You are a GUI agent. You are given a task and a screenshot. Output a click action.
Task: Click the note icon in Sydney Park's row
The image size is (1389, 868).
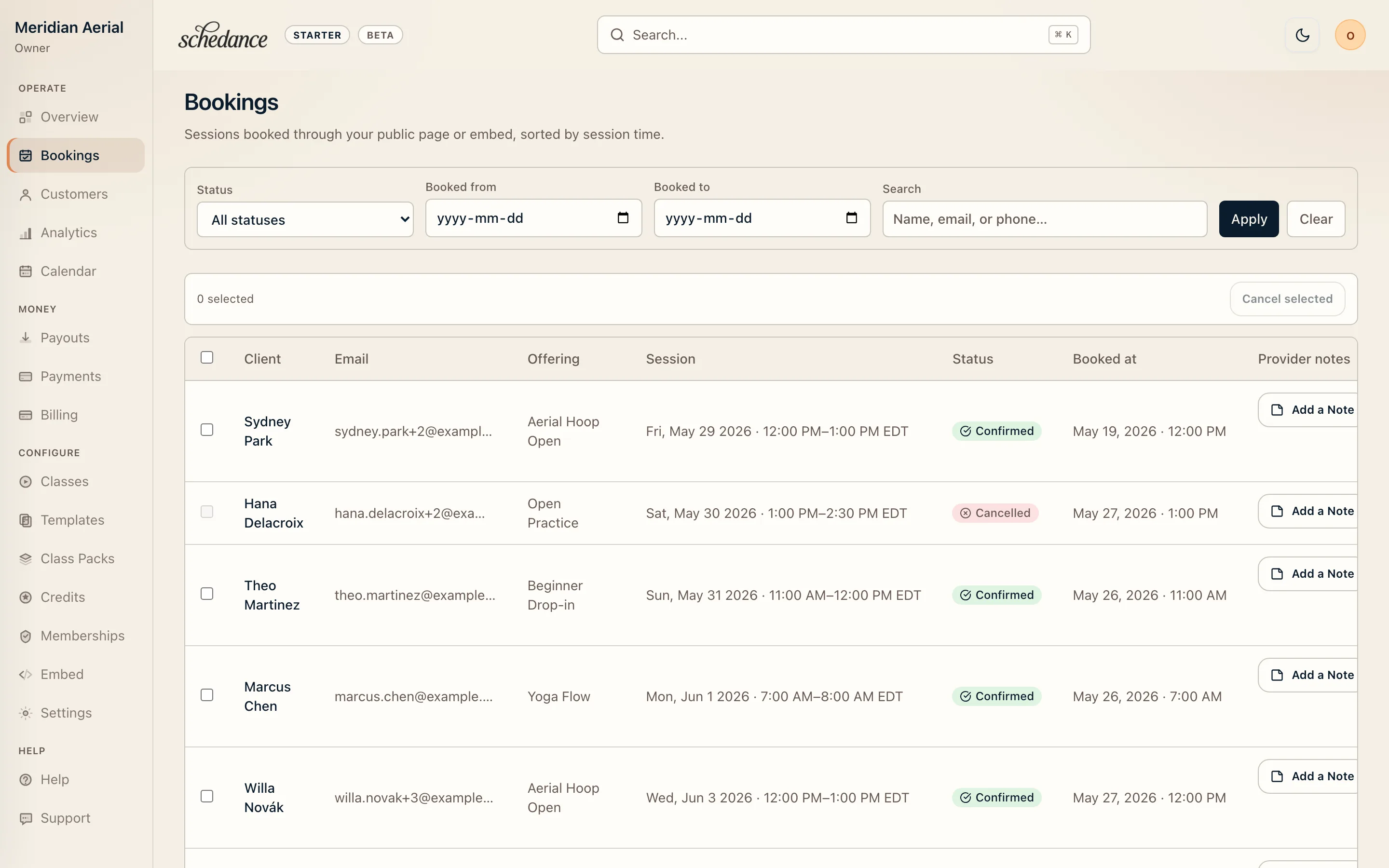1277,410
